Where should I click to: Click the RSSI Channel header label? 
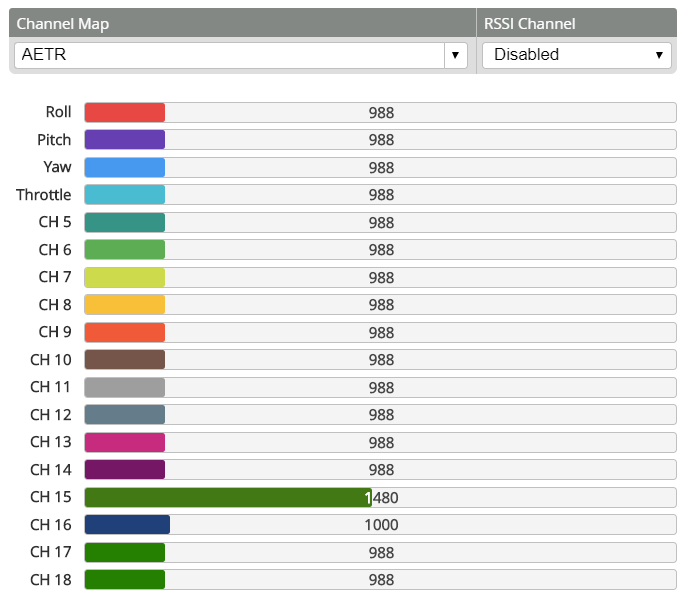tap(529, 23)
